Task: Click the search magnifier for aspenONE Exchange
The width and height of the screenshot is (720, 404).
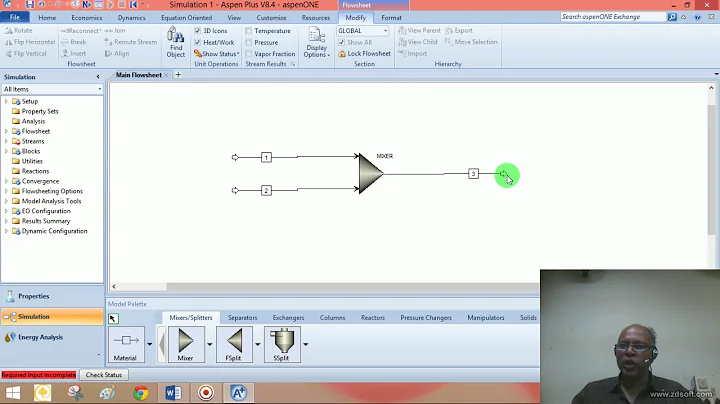Action: click(x=672, y=17)
